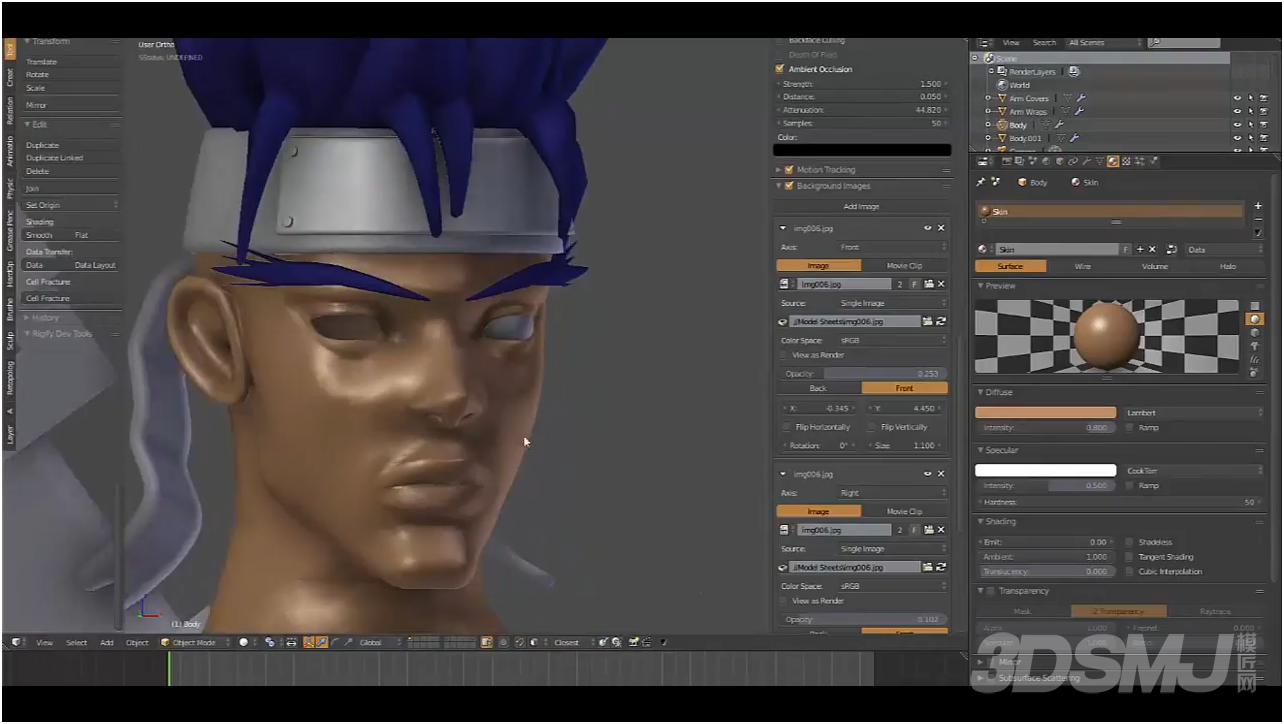Open the Modifiers wrench properties tab

[x=1087, y=161]
